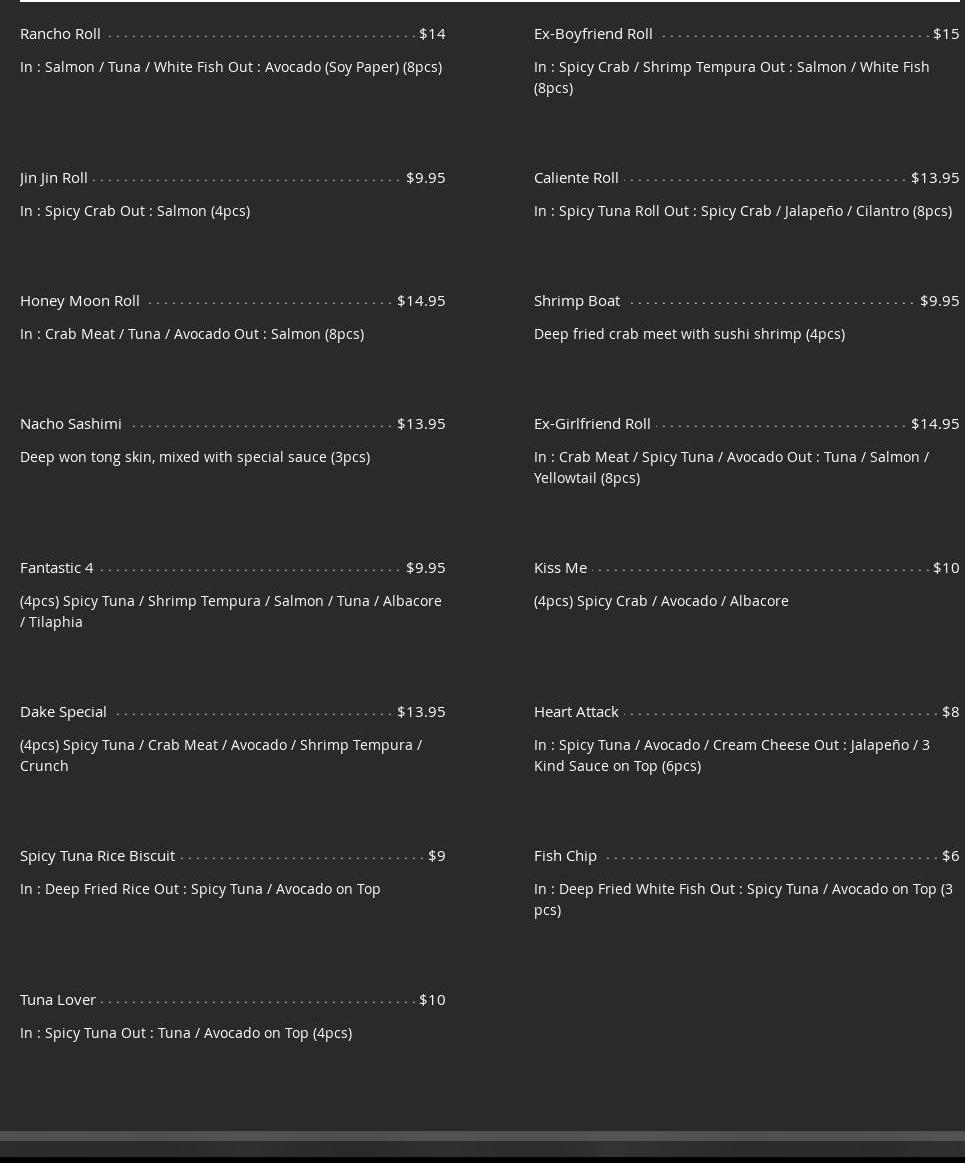Click the $15 Ex-Boyfriend Roll price
The width and height of the screenshot is (965, 1163).
(945, 33)
